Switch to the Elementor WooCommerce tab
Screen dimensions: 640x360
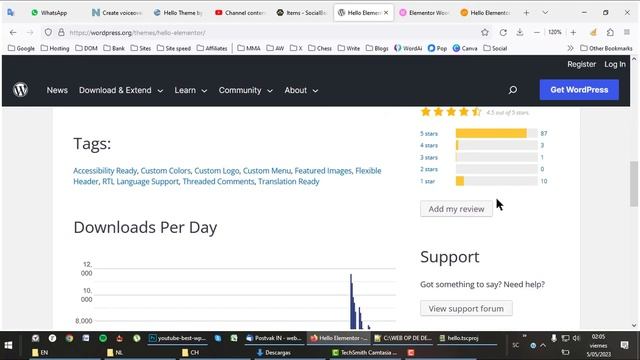click(424, 13)
